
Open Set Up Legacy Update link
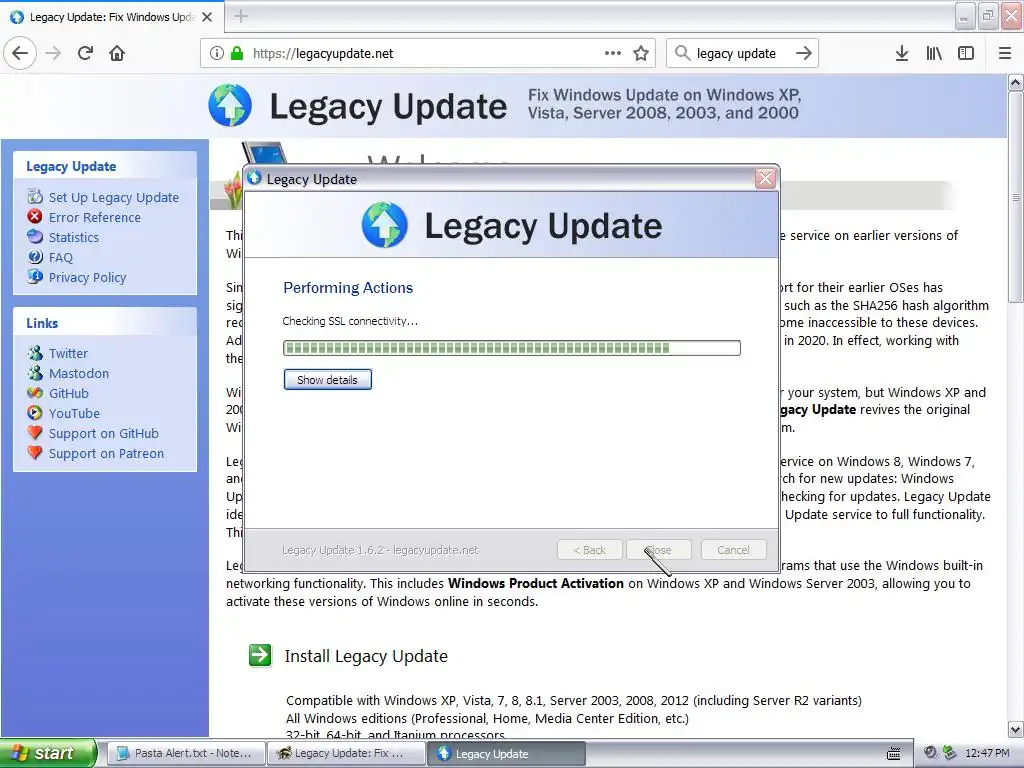[114, 197]
